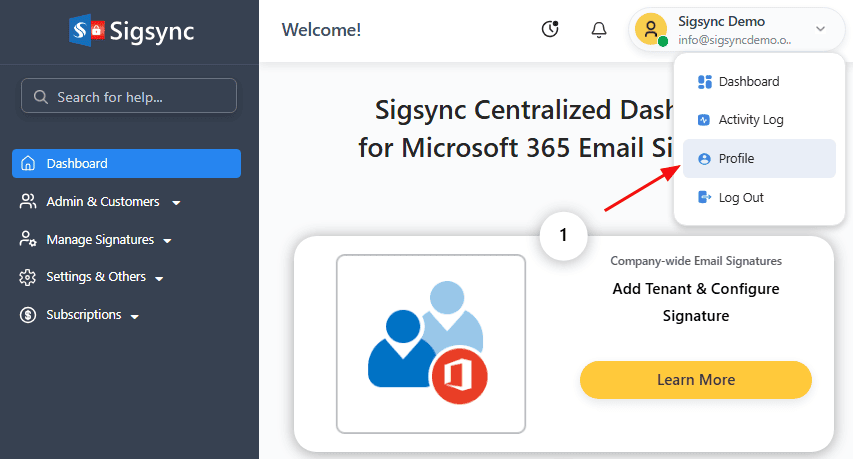Click the user avatar icon
The image size is (853, 459).
click(x=651, y=30)
